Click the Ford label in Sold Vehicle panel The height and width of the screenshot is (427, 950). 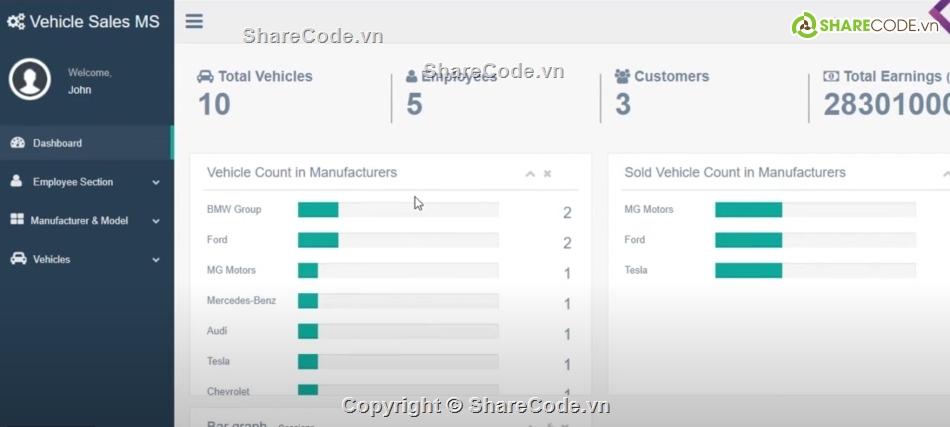634,240
